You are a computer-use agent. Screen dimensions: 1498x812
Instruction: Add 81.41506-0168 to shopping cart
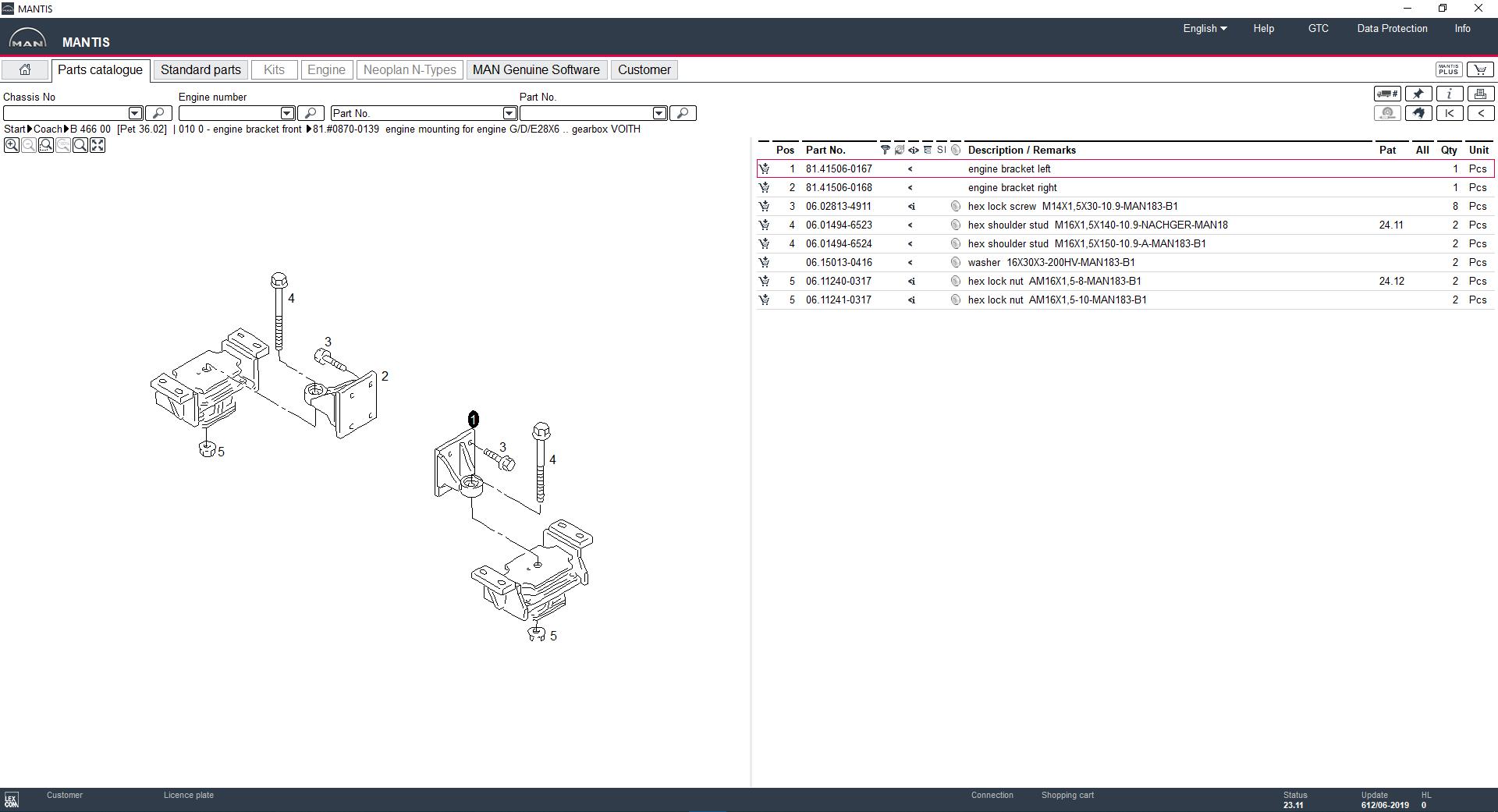tap(764, 187)
